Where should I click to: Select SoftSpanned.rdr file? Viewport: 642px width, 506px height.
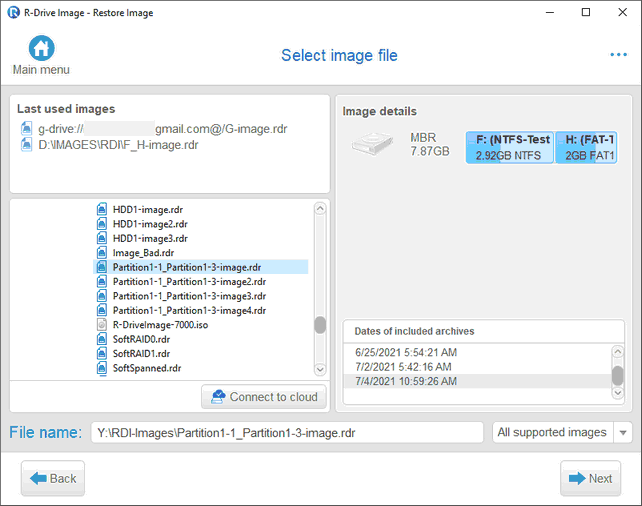click(147, 368)
